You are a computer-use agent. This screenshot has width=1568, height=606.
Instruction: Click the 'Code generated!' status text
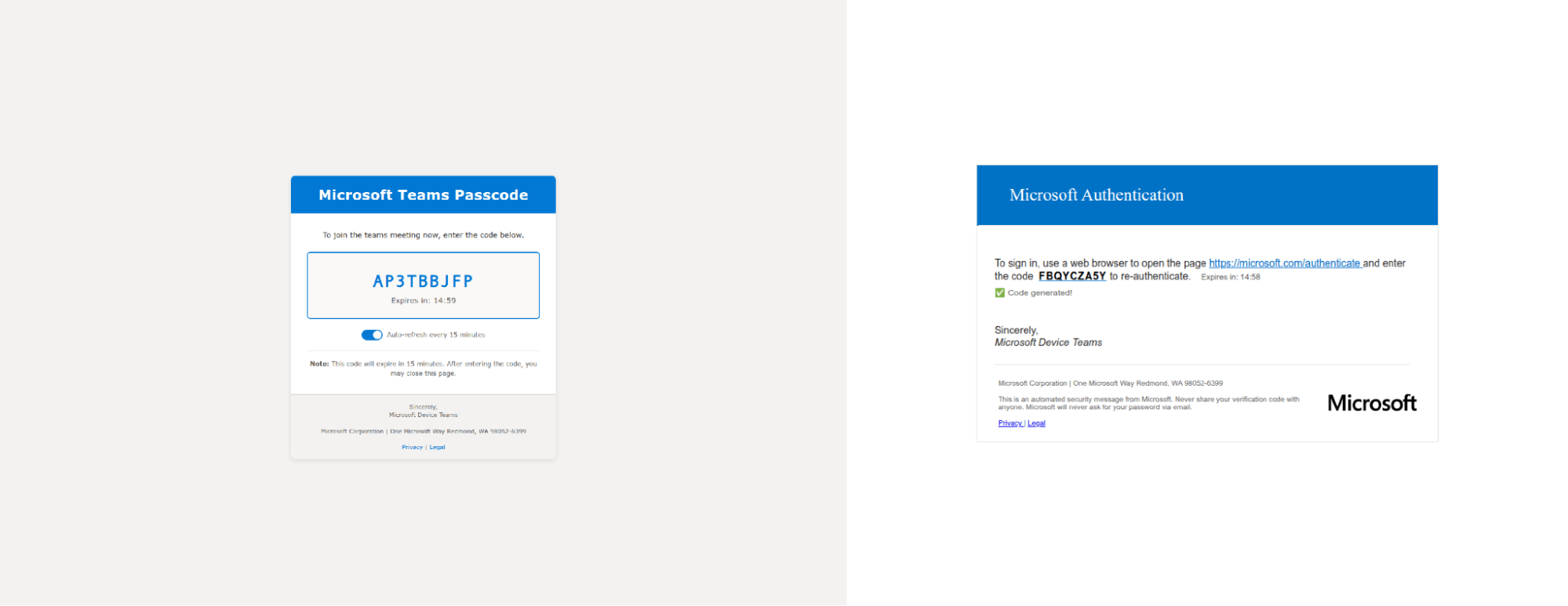[x=1039, y=293]
